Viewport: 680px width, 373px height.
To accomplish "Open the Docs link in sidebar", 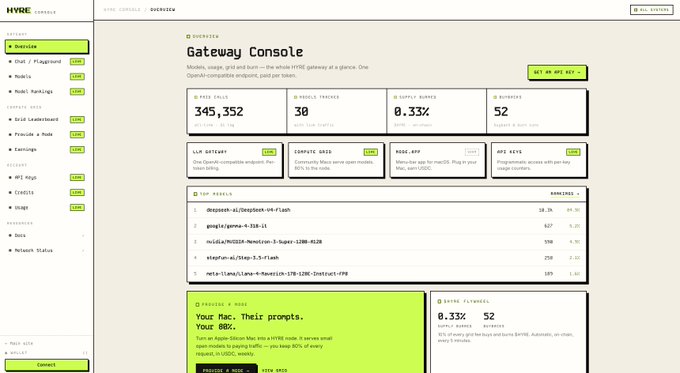I will (x=47, y=236).
